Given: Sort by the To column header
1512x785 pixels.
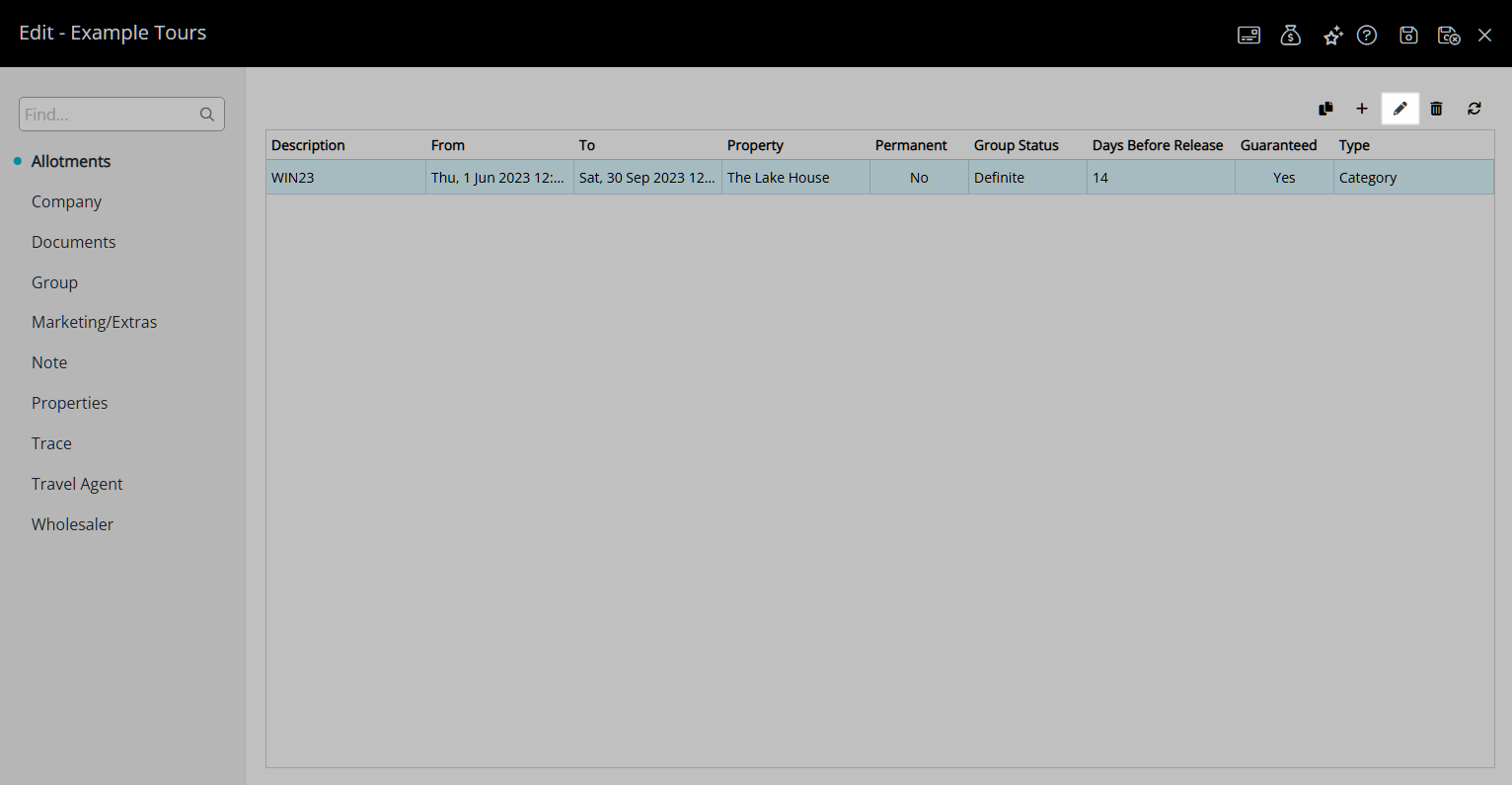Looking at the screenshot, I should click(647, 145).
